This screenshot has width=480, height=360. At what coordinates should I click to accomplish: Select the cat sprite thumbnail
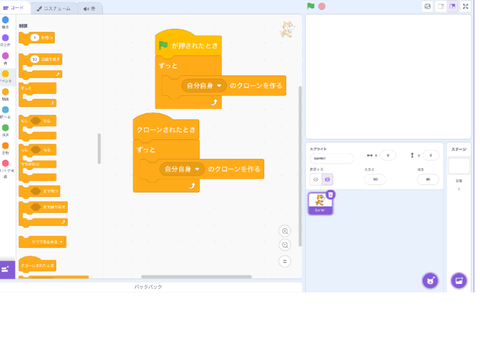point(320,203)
